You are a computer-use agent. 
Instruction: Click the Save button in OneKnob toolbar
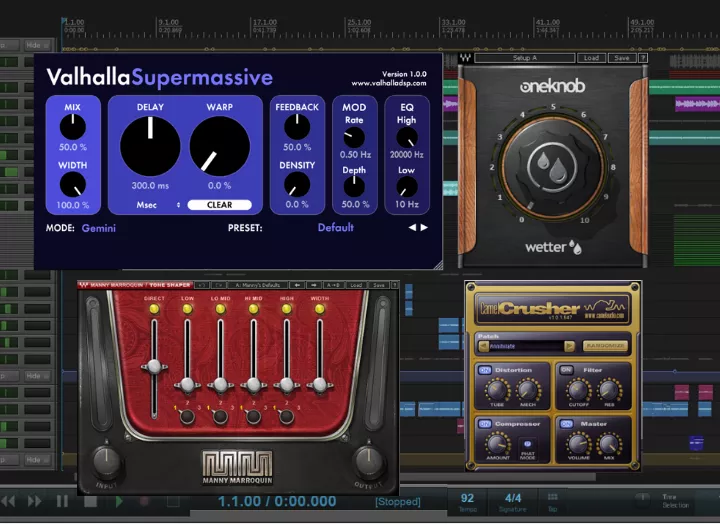(622, 58)
